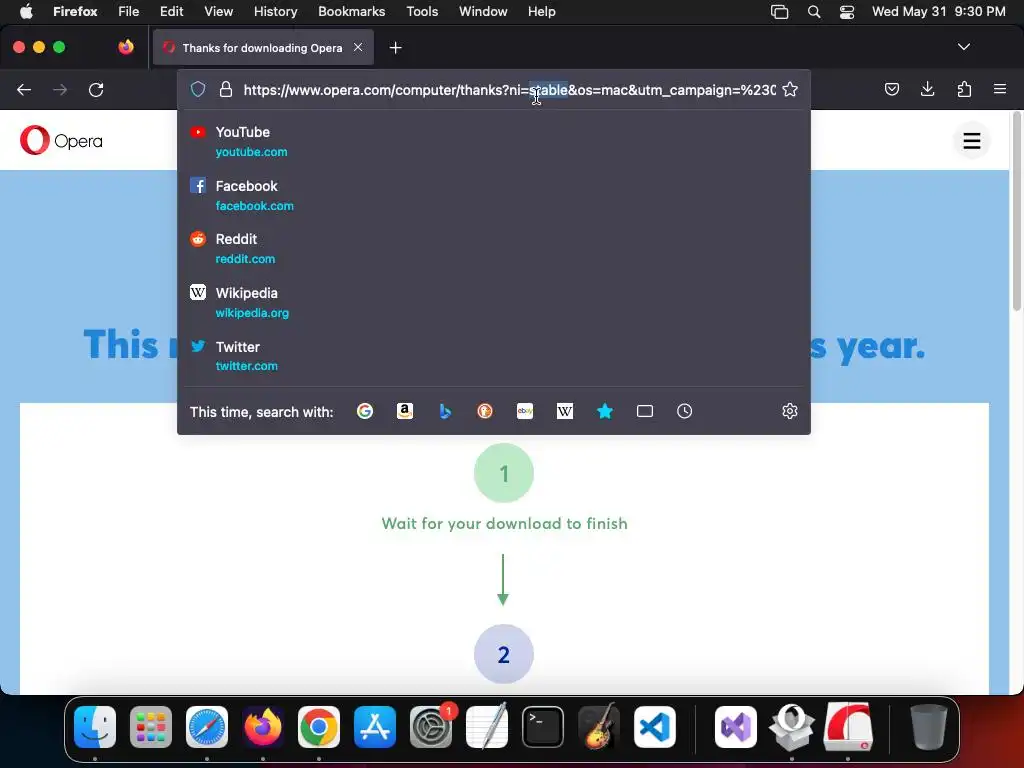Open the Window menu
1024x768 pixels.
(483, 11)
